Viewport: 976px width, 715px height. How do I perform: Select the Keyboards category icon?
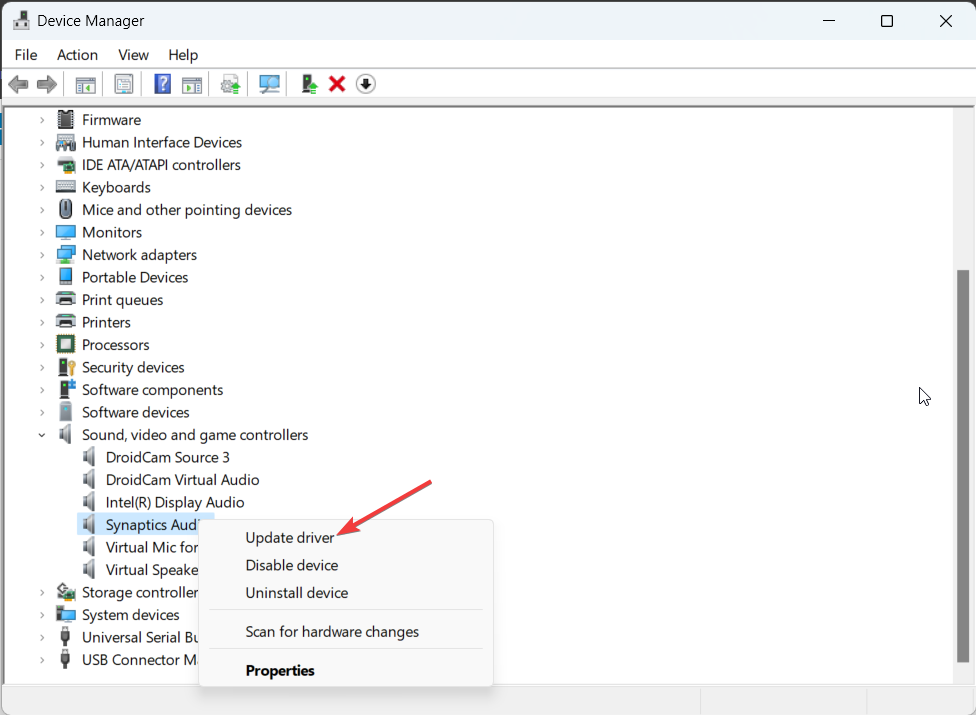pos(65,187)
